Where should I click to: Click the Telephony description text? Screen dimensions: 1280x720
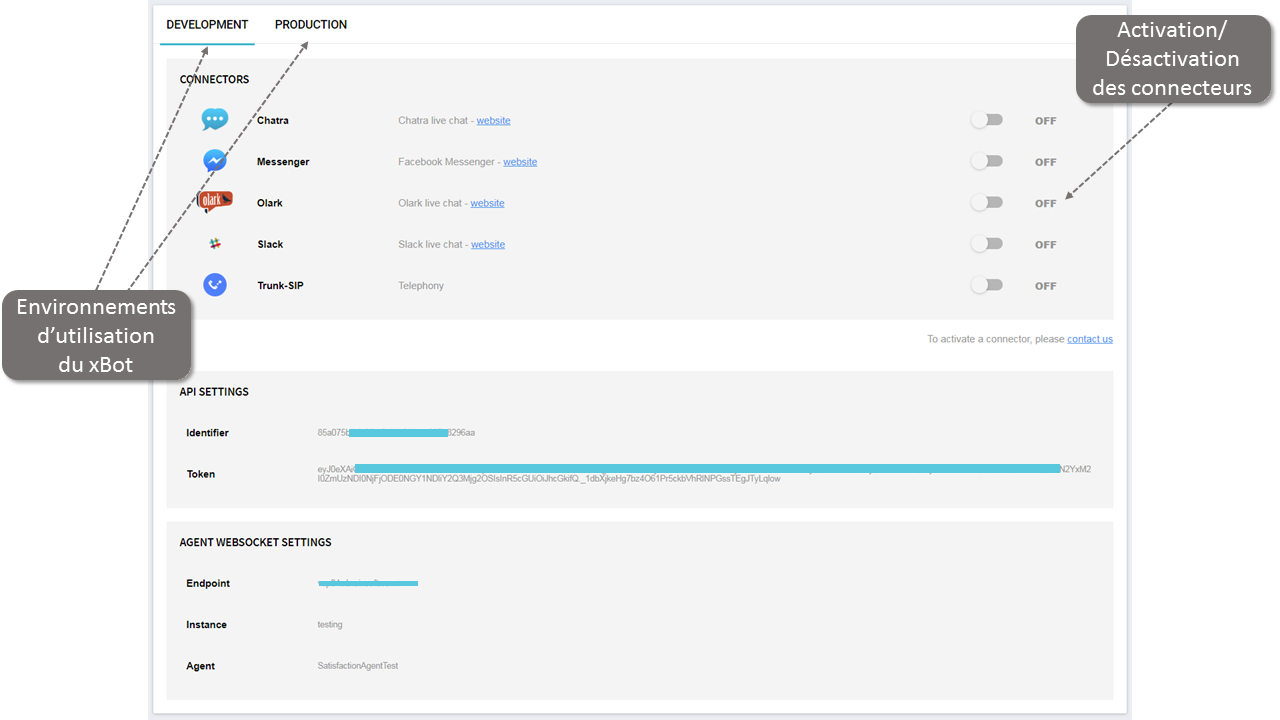tap(421, 286)
